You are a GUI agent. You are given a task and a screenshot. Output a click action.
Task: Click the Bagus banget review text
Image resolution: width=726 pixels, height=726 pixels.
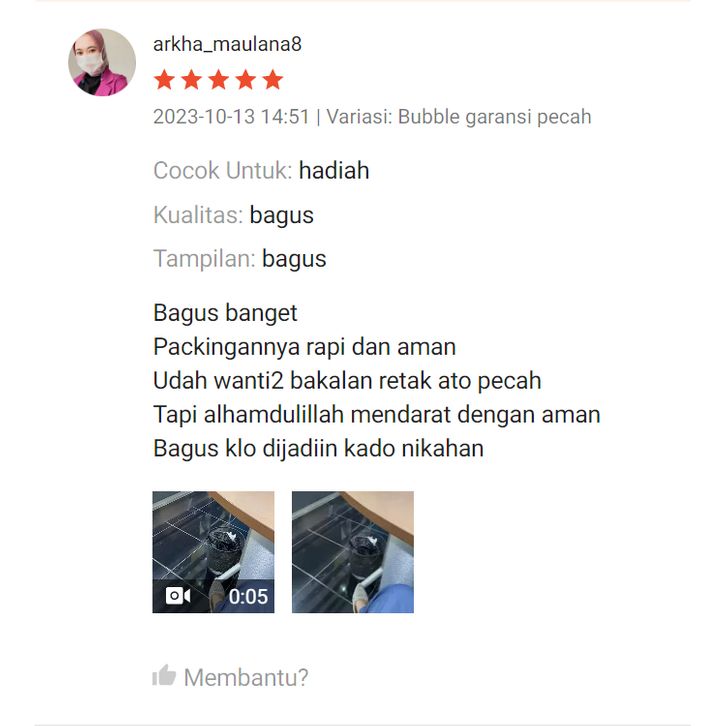point(225,313)
